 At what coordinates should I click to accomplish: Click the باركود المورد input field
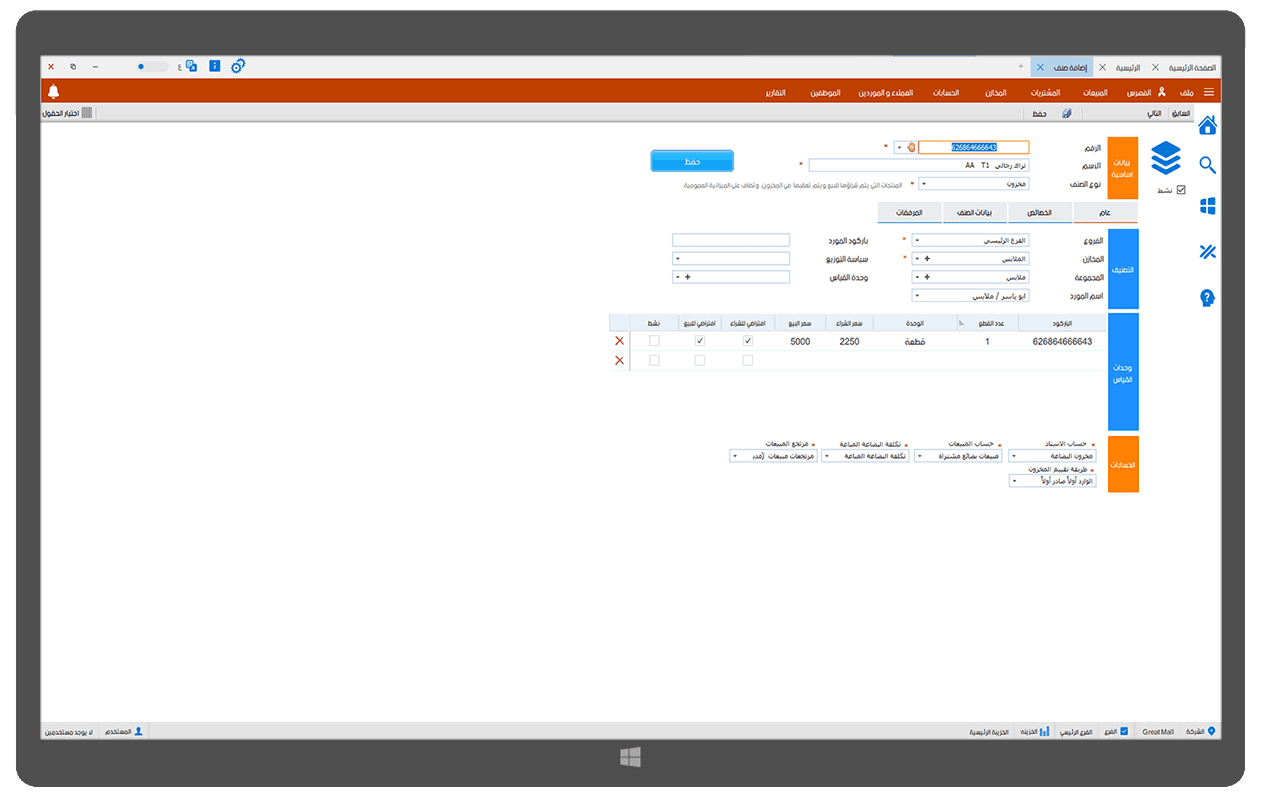(731, 240)
